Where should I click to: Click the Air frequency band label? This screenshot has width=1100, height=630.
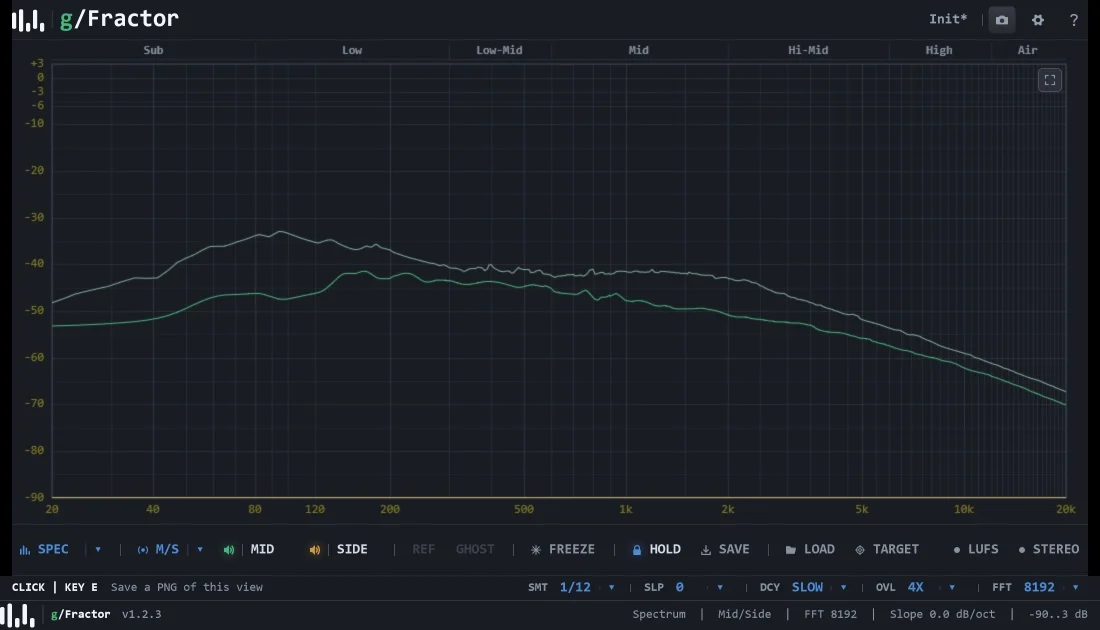pos(1027,51)
